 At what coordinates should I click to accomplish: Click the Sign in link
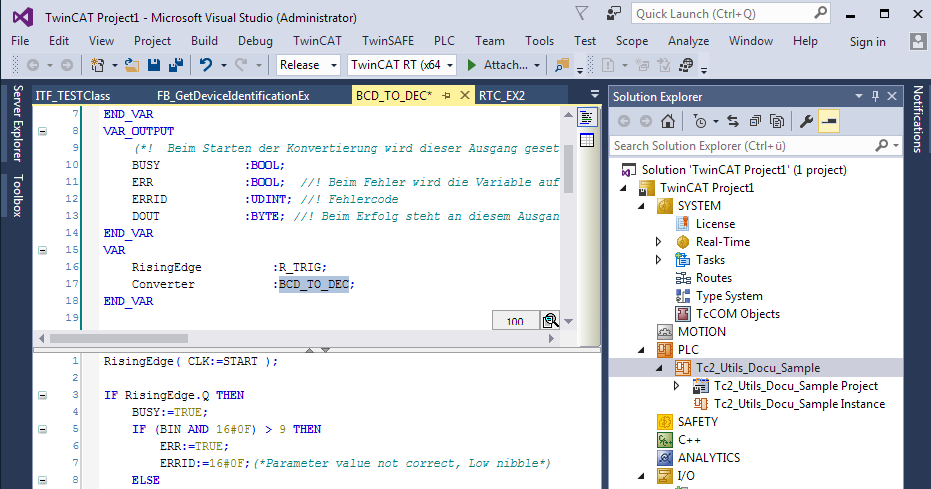(867, 42)
